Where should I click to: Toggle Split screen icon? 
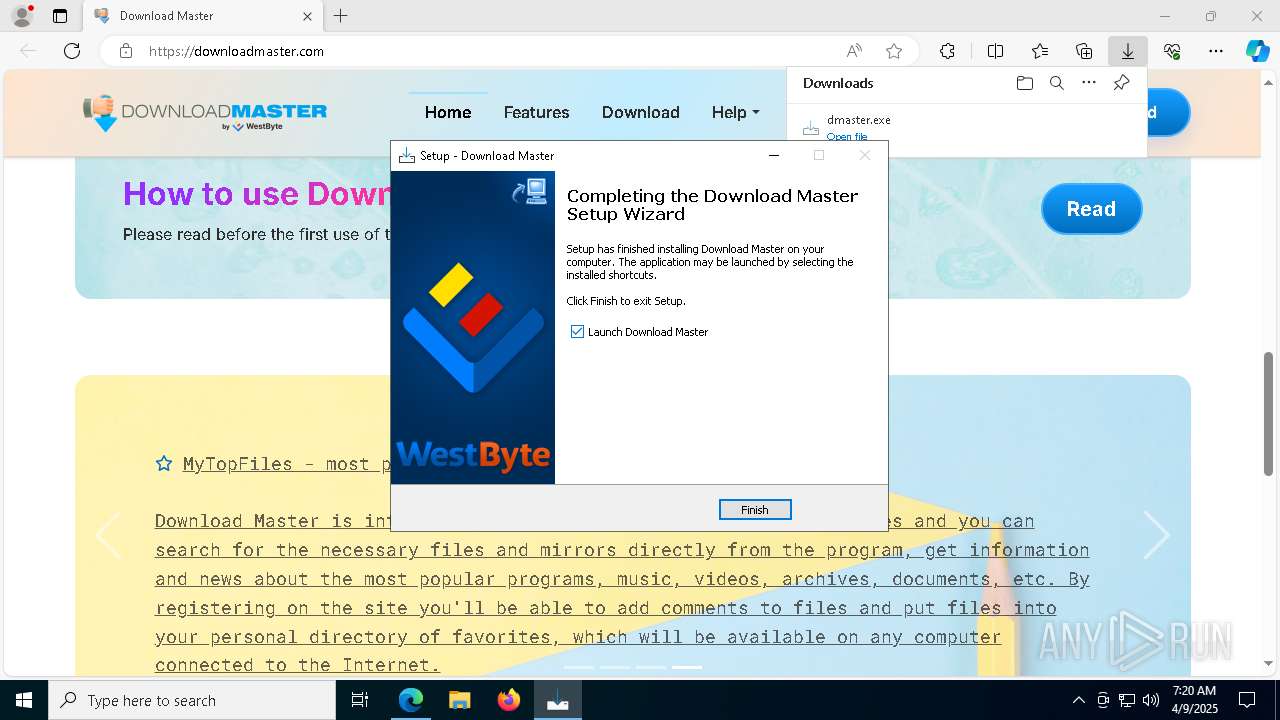[x=996, y=51]
